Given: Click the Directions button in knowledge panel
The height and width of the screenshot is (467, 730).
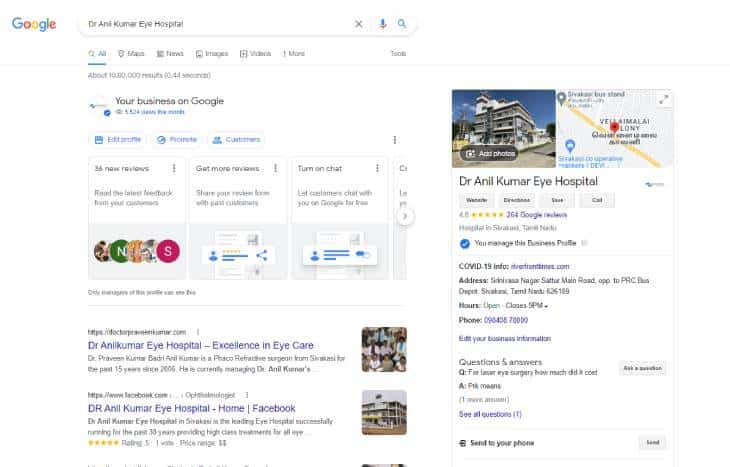Looking at the screenshot, I should point(516,200).
